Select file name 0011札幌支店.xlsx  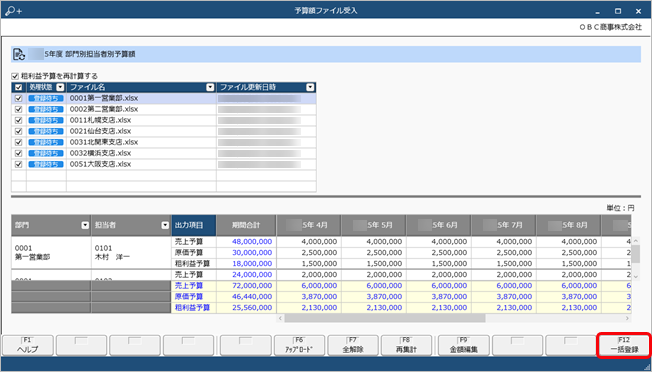100,120
